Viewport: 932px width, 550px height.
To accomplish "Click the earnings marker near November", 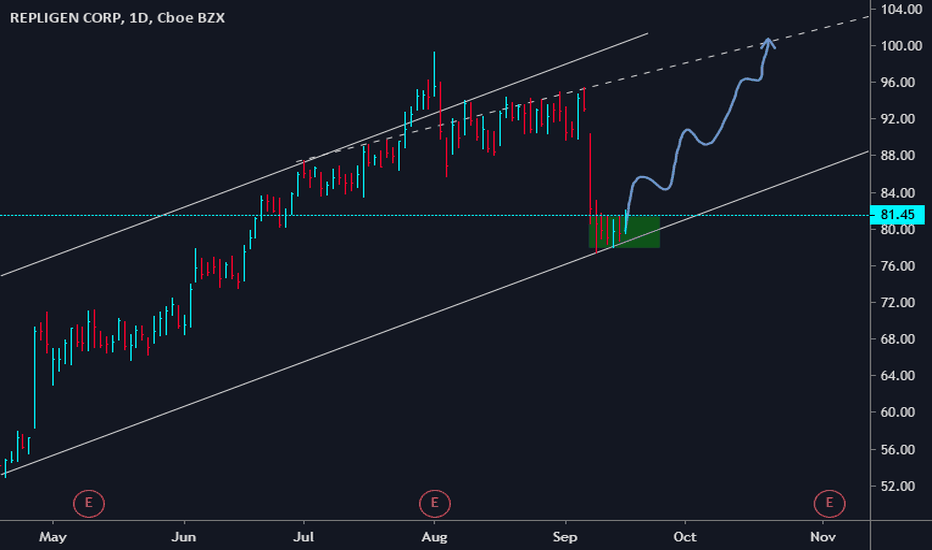I will 829,503.
